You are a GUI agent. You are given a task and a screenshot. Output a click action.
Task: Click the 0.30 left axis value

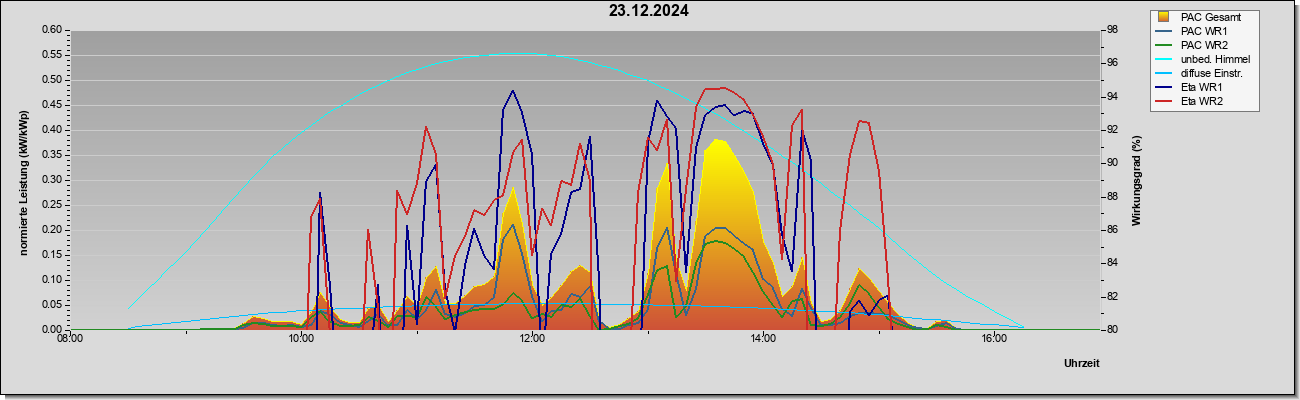[52, 180]
